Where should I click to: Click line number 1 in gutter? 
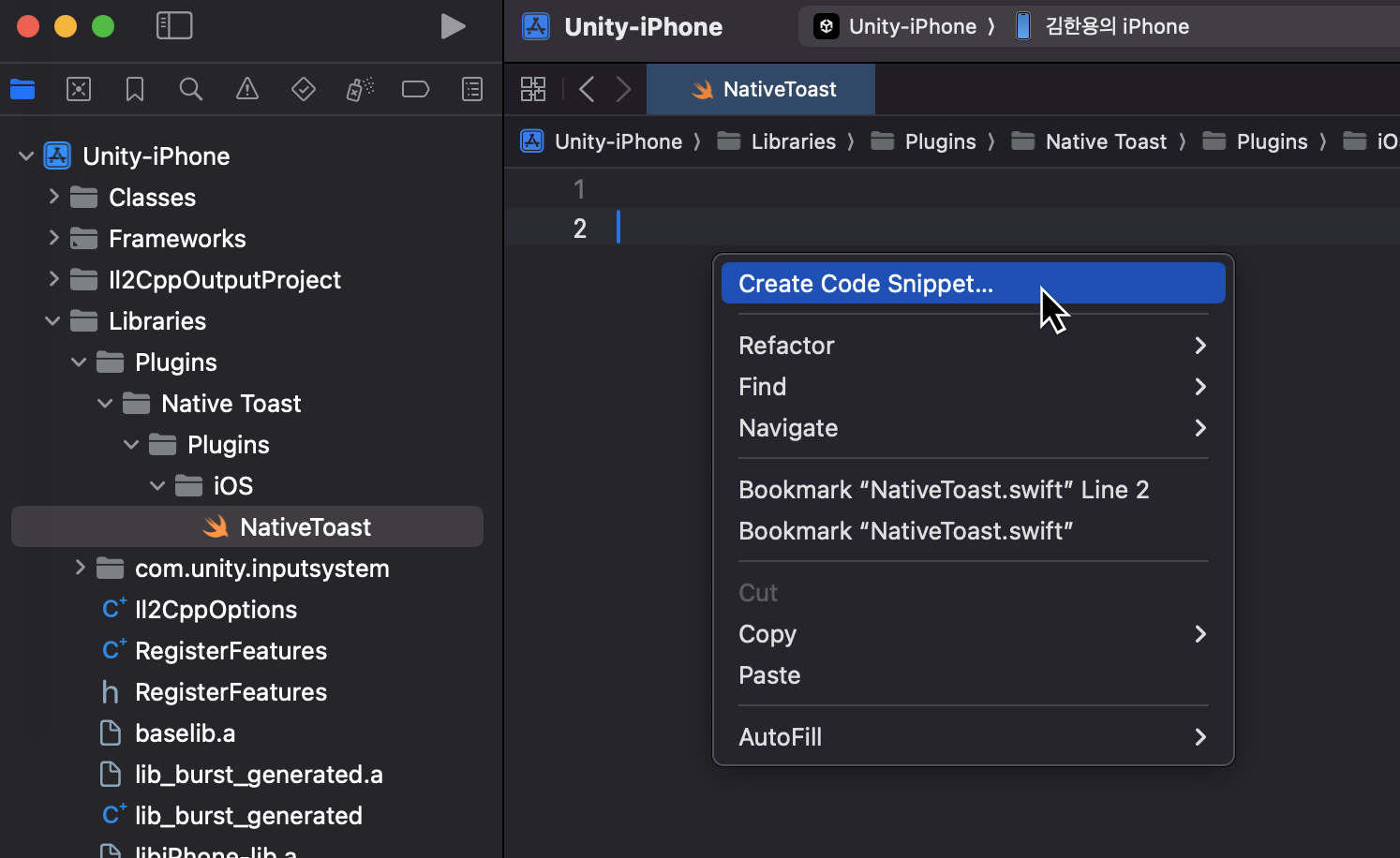tap(579, 189)
